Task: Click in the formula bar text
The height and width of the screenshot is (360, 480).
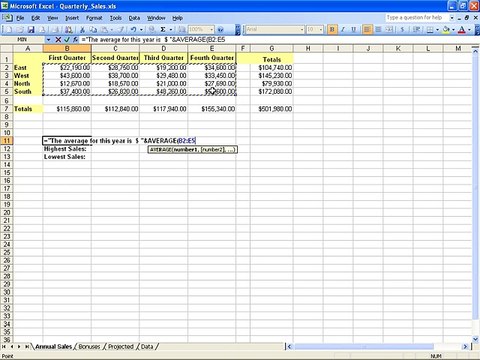Action: pyautogui.click(x=153, y=40)
